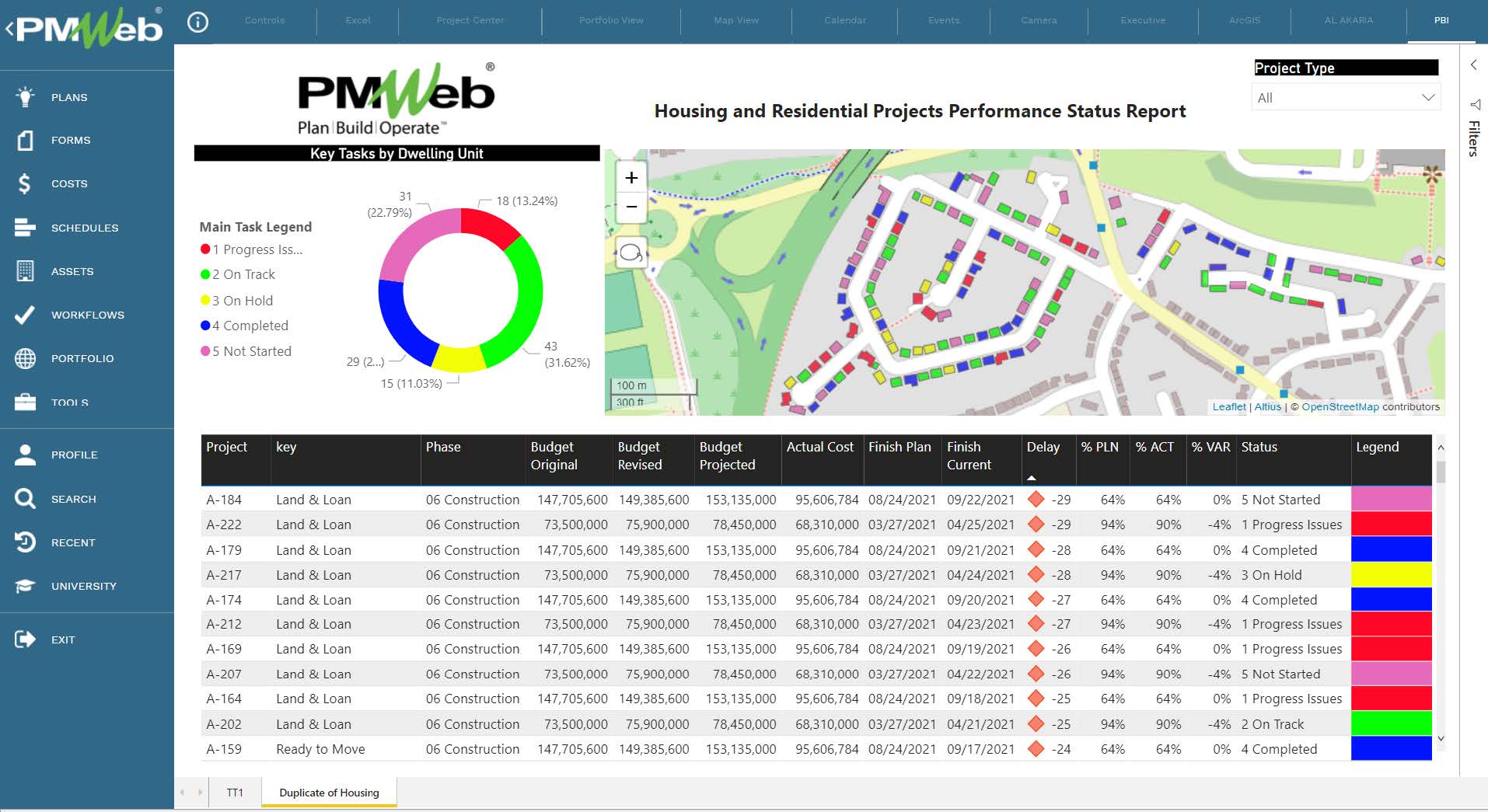This screenshot has height=812, width=1488.
Task: Open the Project Center tab
Action: coord(470,20)
